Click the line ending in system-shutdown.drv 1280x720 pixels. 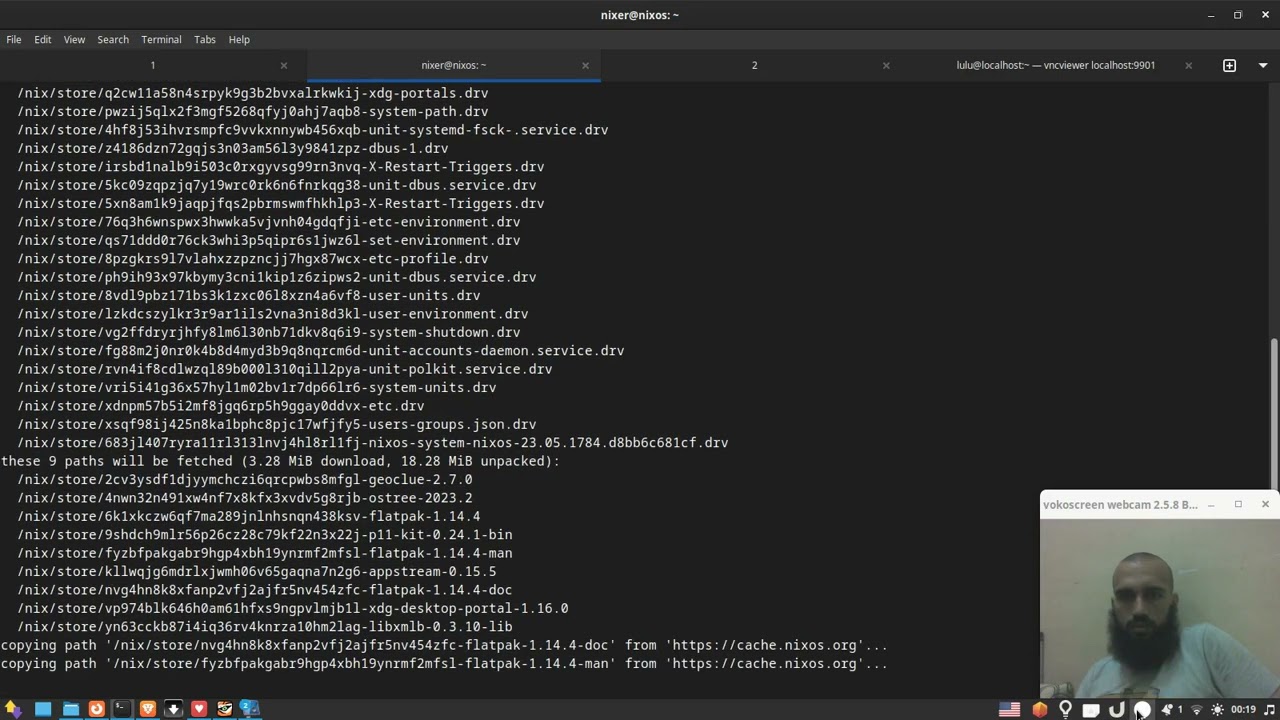tap(269, 332)
